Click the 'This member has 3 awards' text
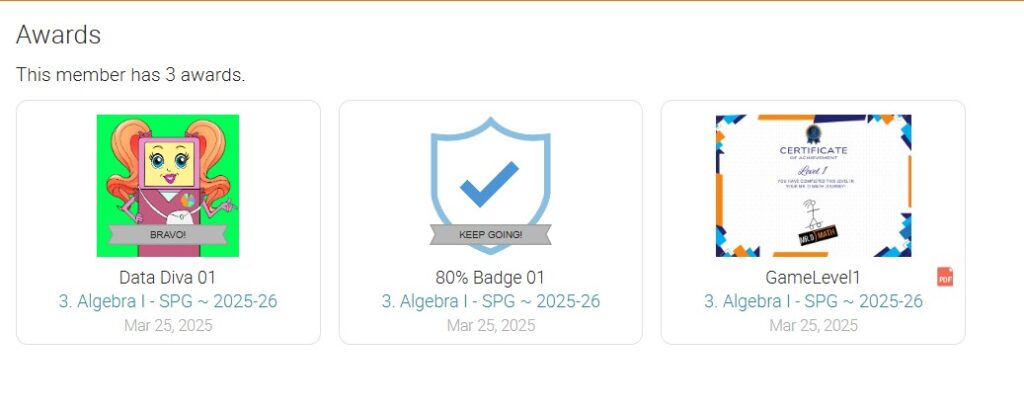 (x=130, y=74)
